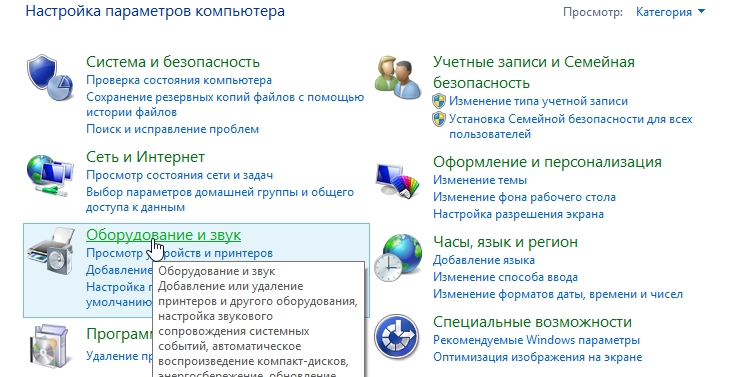
Task: Click the User Accounts people icon
Action: [398, 78]
